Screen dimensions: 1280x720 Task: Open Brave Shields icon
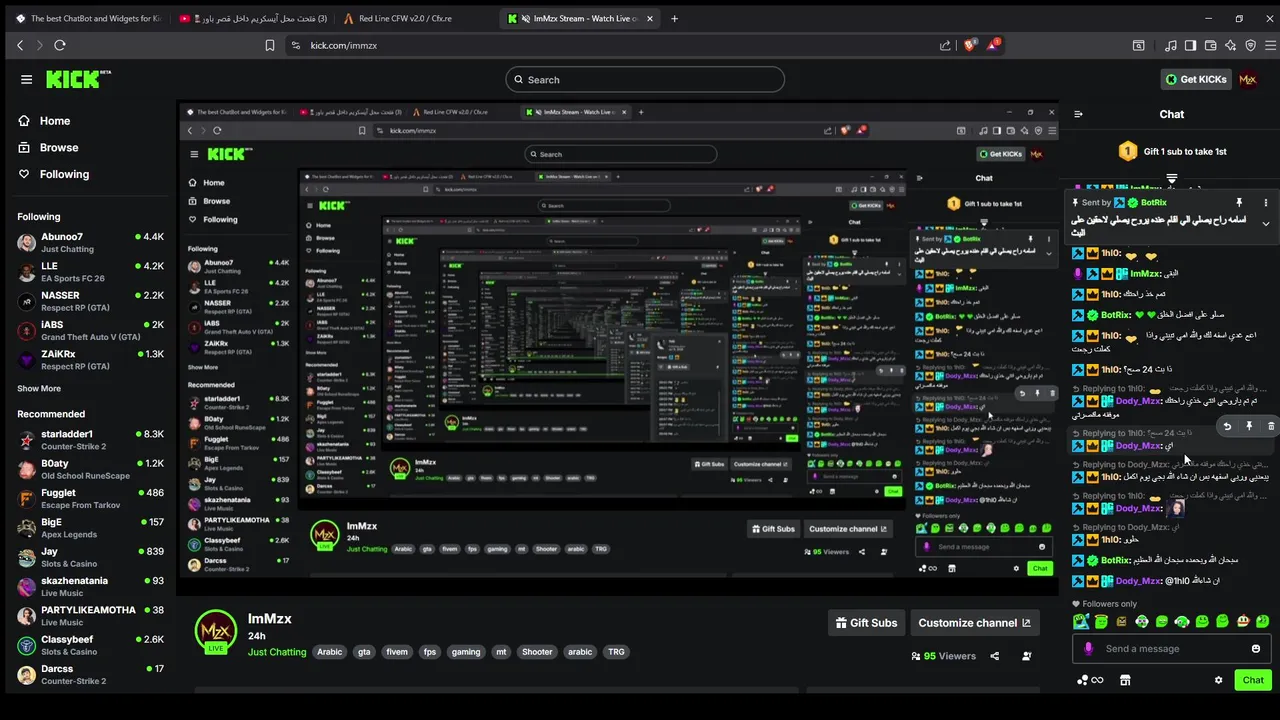pyautogui.click(x=969, y=45)
